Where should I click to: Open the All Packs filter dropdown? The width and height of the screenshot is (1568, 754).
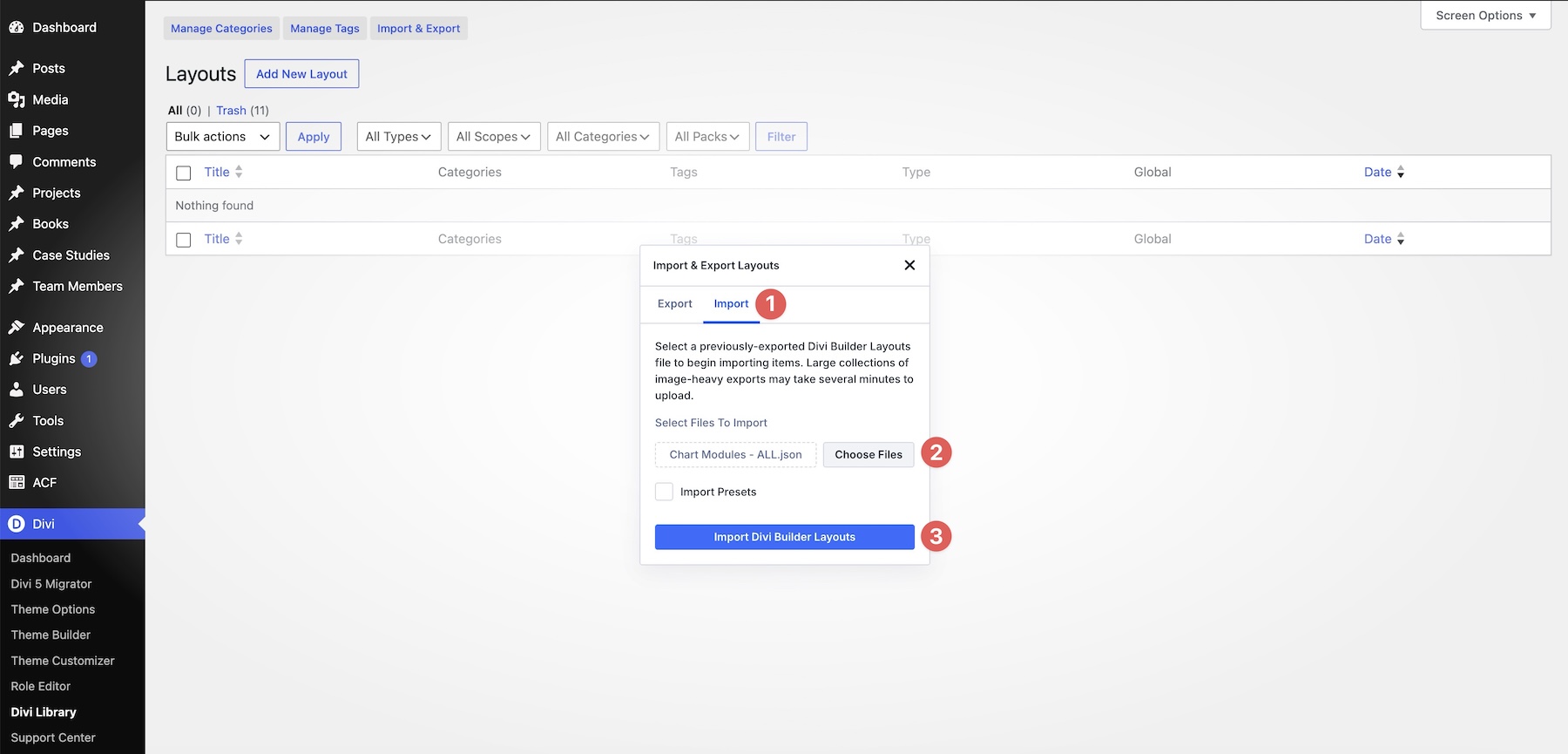(707, 137)
